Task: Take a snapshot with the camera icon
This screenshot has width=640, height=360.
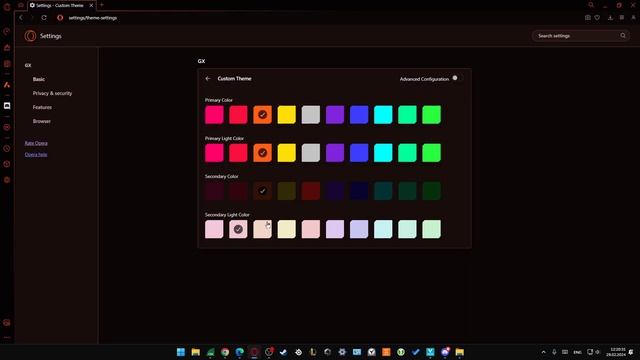Action: coord(588,18)
